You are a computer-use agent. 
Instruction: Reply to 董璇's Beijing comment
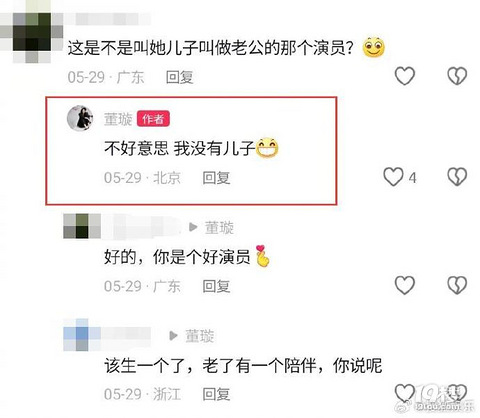click(x=216, y=178)
